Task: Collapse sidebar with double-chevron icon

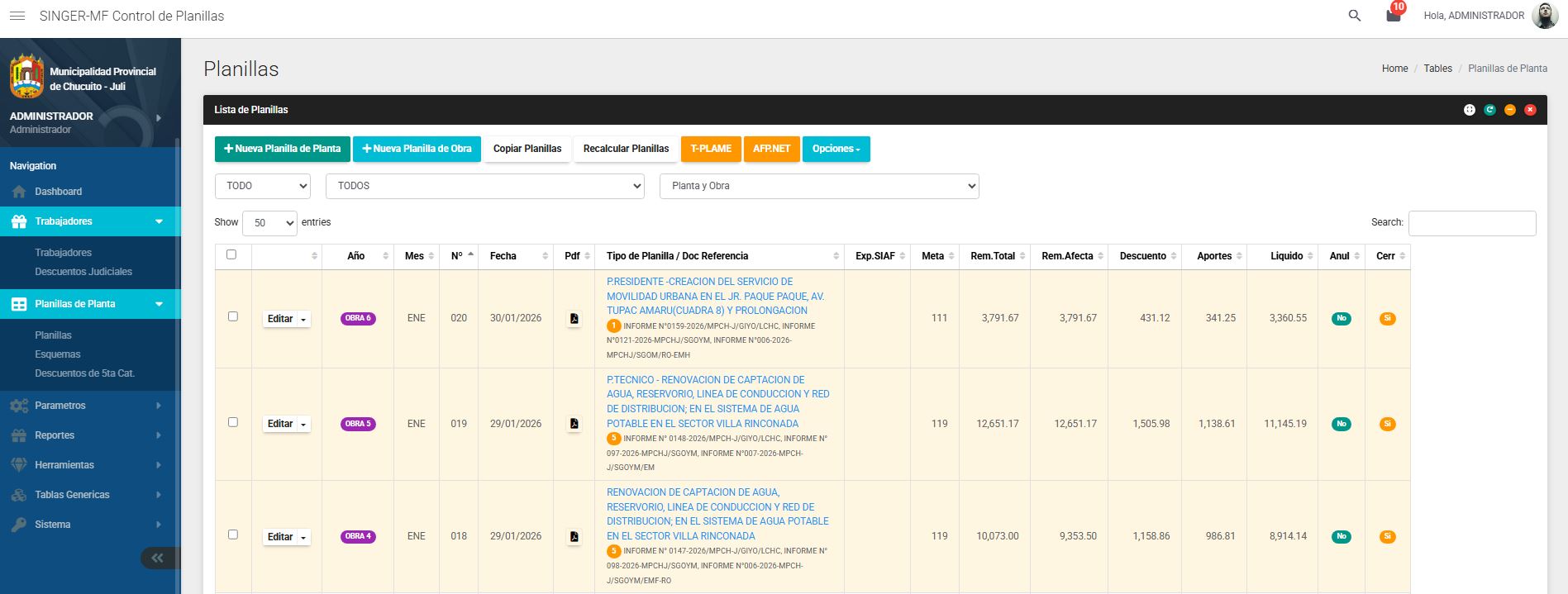Action: click(x=157, y=558)
